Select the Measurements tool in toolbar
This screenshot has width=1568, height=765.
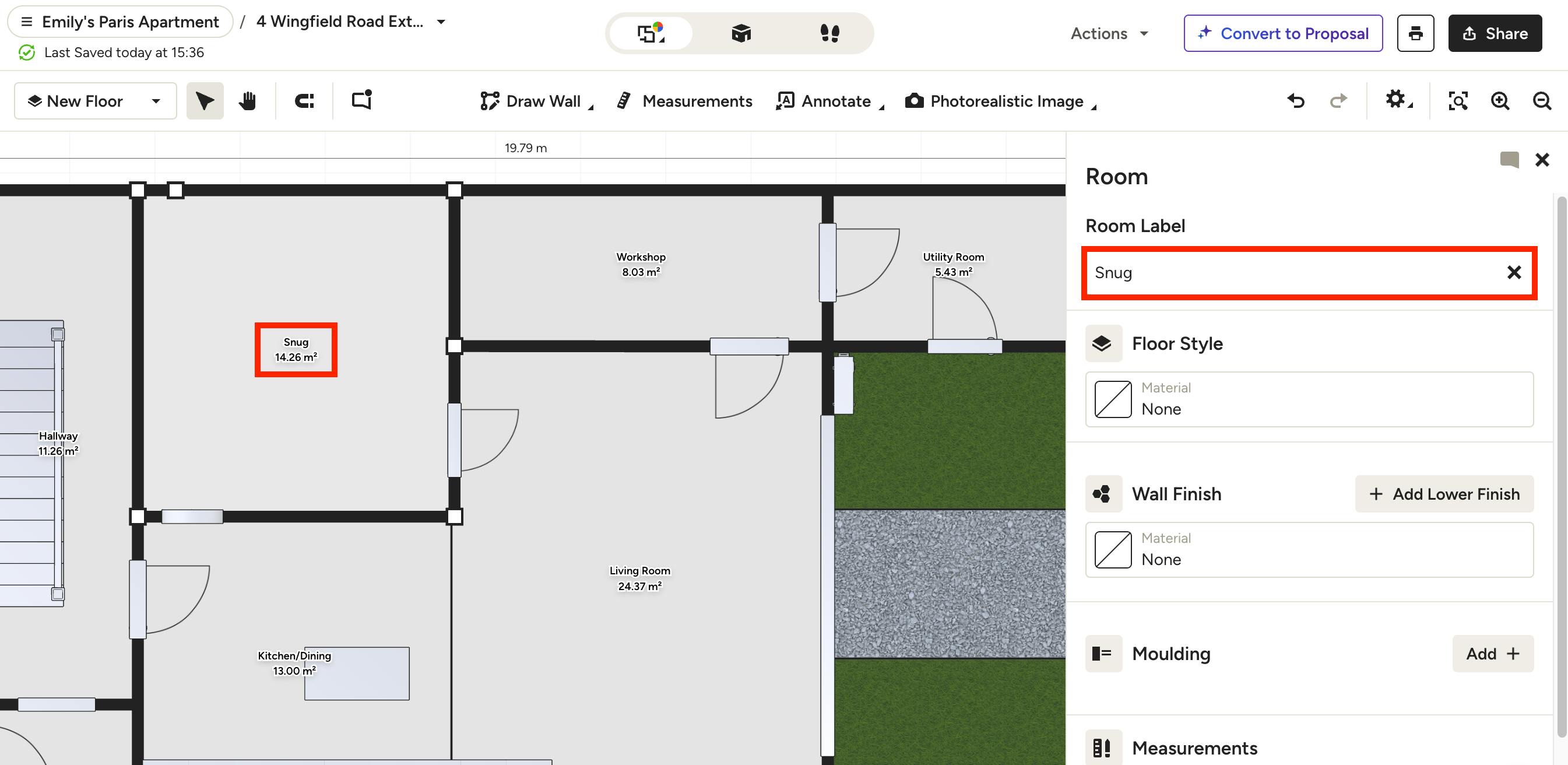click(685, 101)
